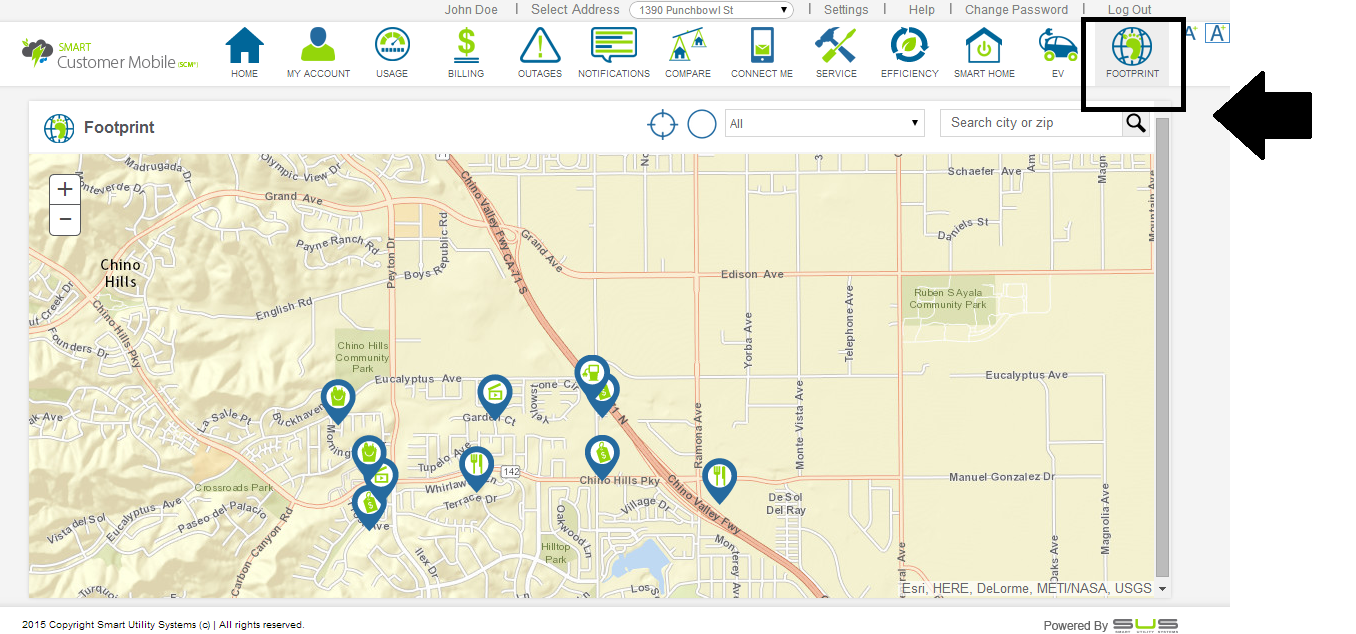This screenshot has width=1356, height=634.
Task: Go to the Usage gauge icon
Action: (392, 53)
